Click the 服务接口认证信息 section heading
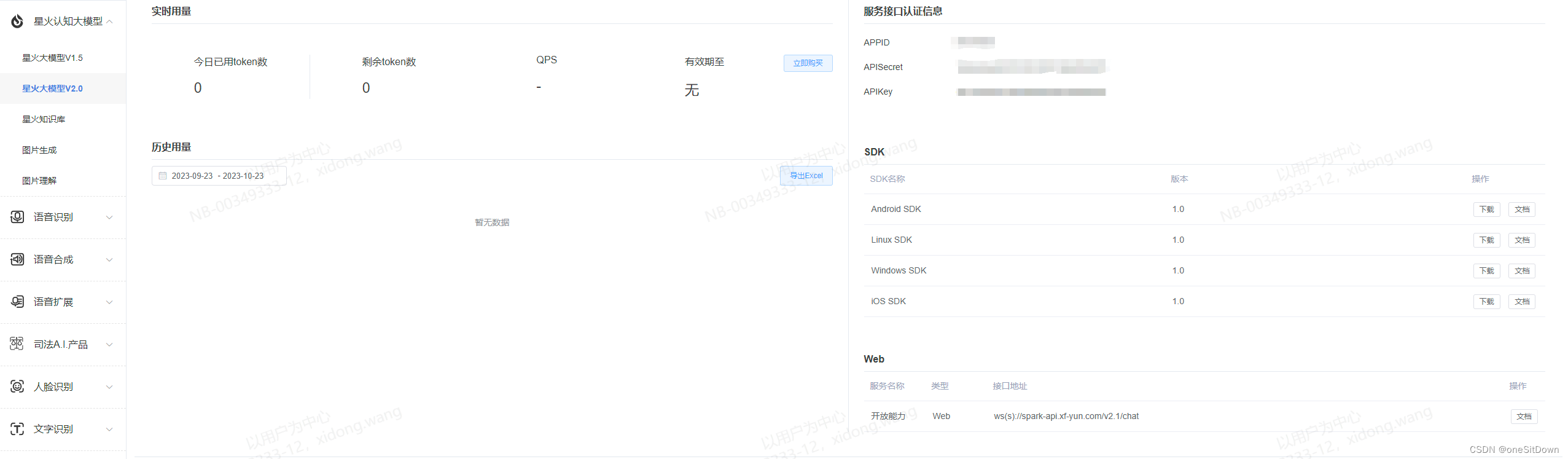The image size is (1568, 459). click(x=903, y=11)
